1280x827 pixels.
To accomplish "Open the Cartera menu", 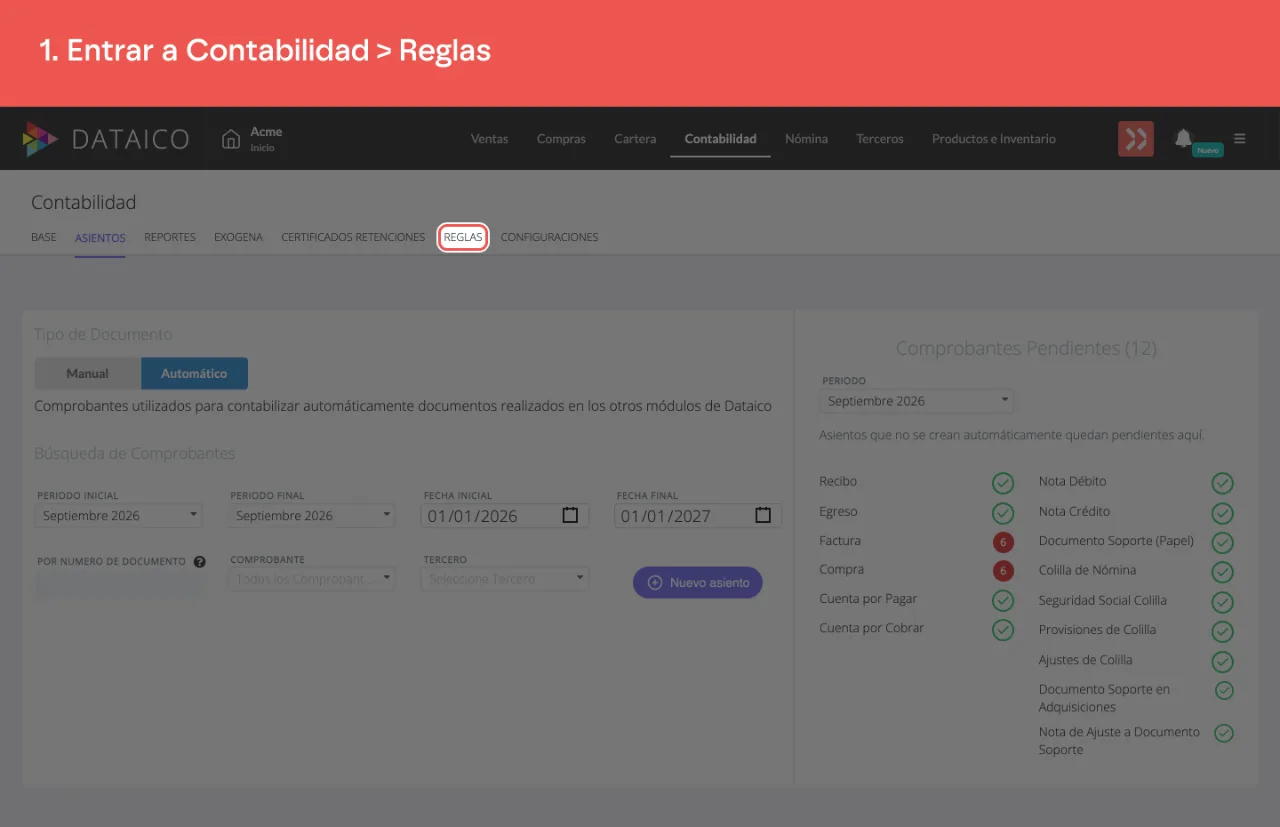I will pos(635,139).
